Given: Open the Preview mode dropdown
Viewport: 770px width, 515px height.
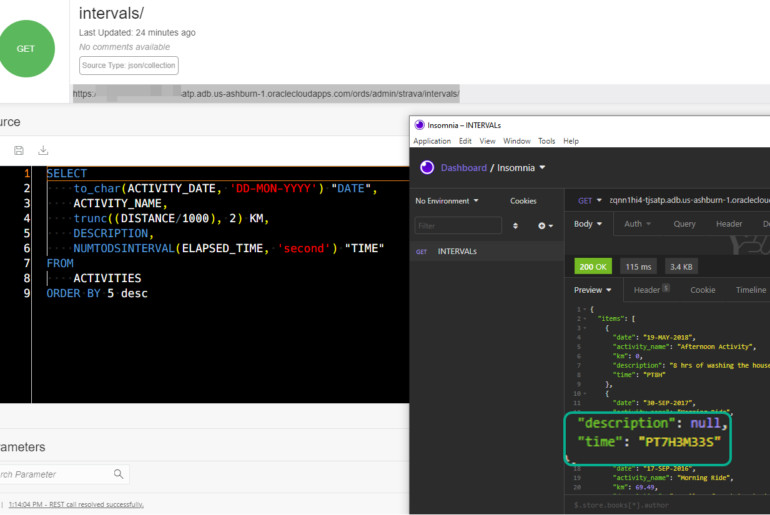Looking at the screenshot, I should coord(592,290).
